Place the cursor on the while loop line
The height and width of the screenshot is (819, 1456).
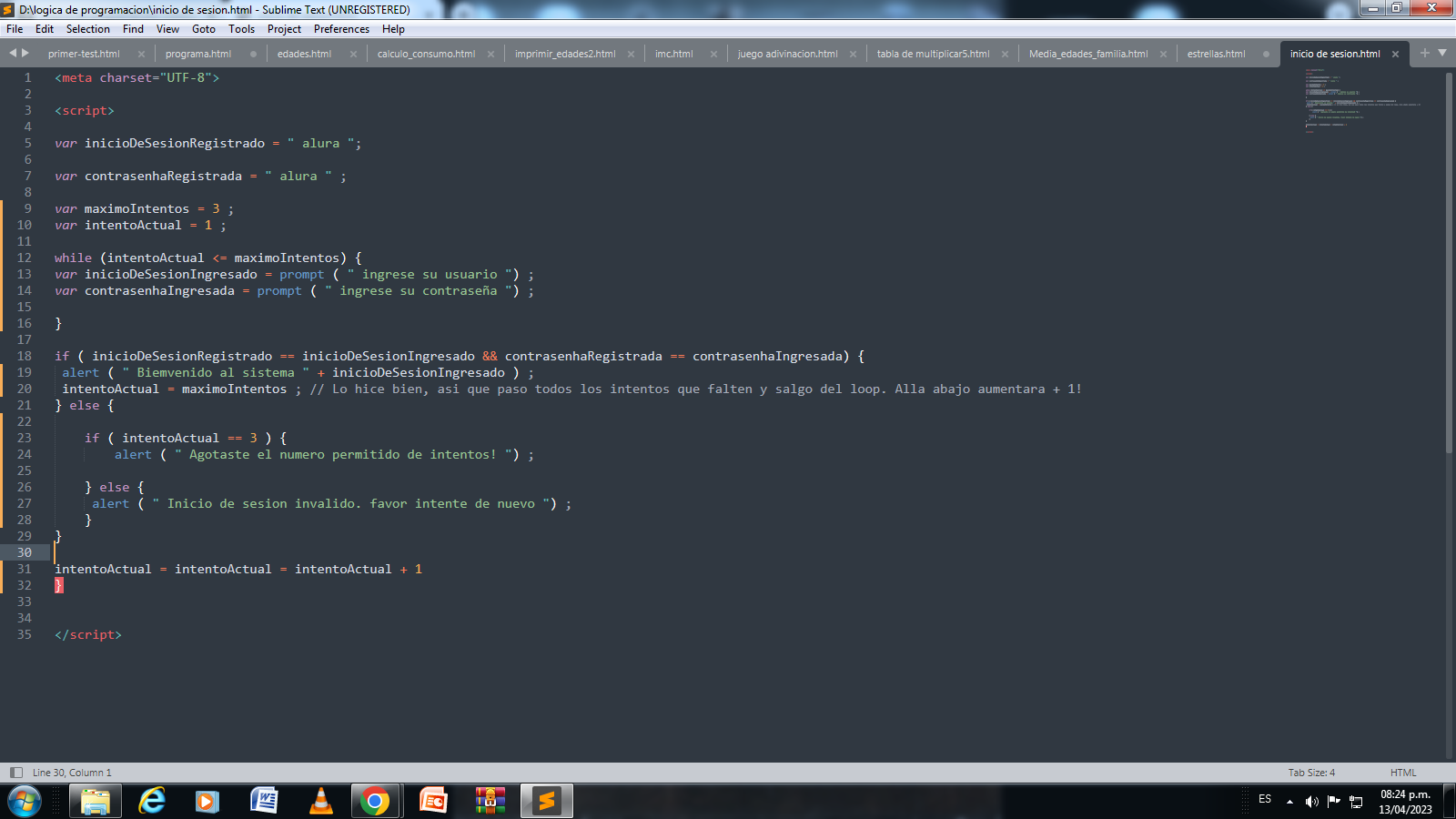click(x=207, y=258)
